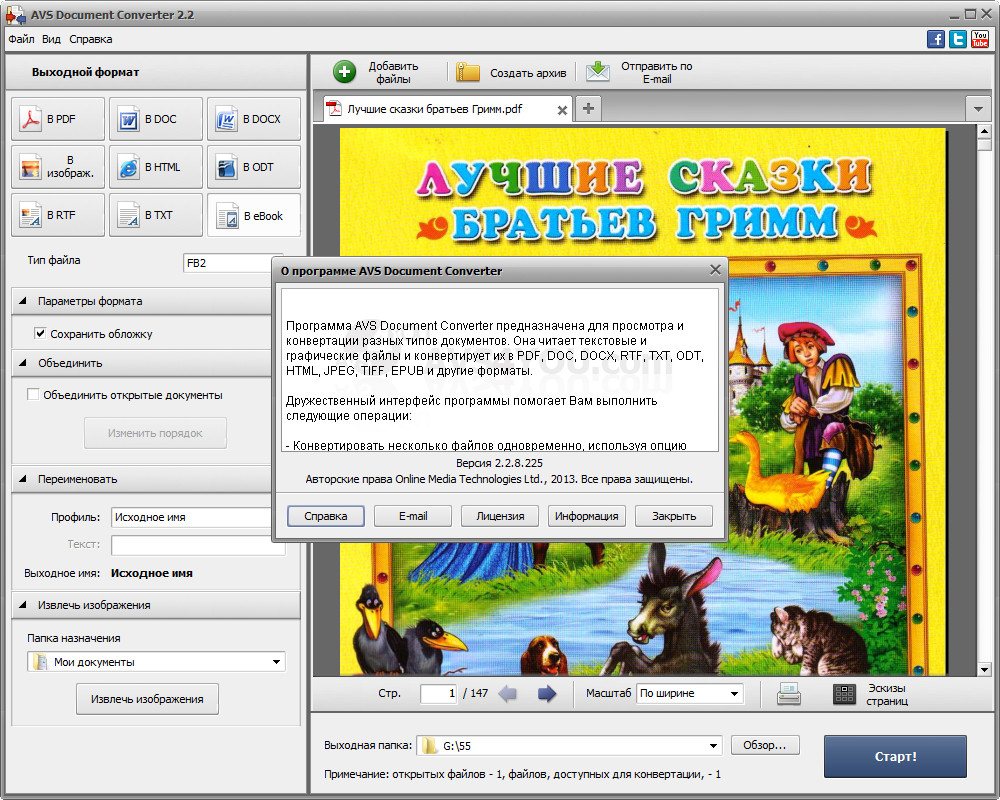1000x800 pixels.
Task: Click Лицензия button in About dialog
Action: pyautogui.click(x=500, y=516)
